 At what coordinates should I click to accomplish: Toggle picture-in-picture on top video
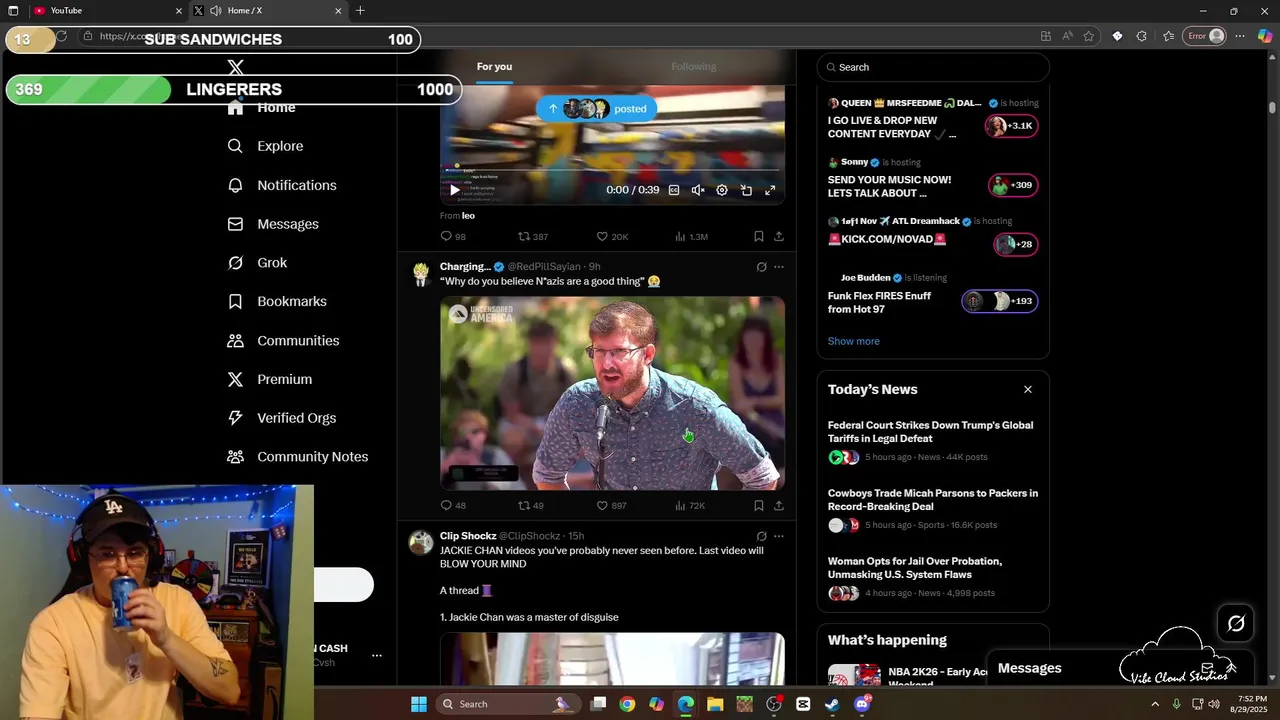pos(746,190)
